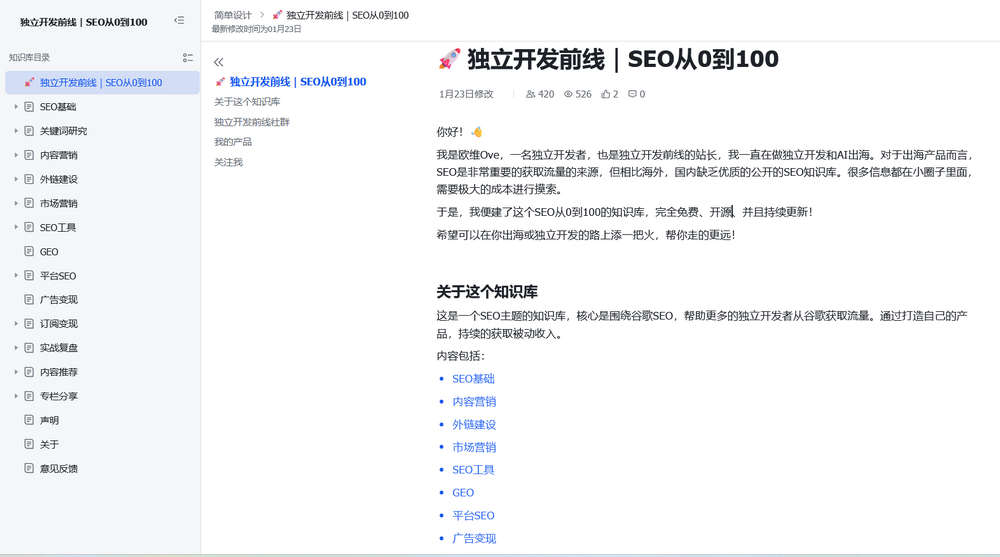Viewport: 1000px width, 557px height.
Task: Click the comment icon showing 0
Action: coord(632,94)
